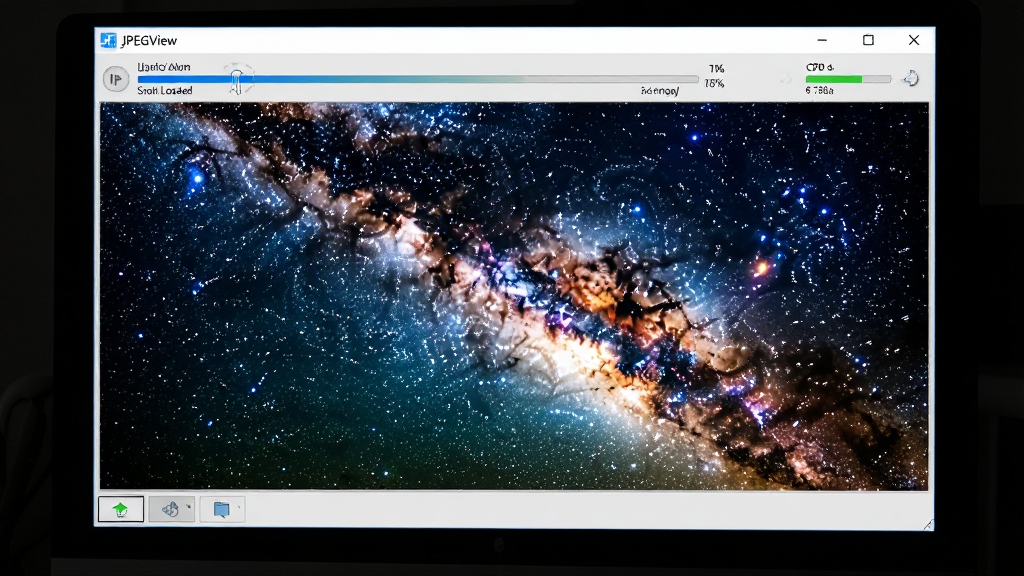Click the blue rotate icon in bottom toolbar
The height and width of the screenshot is (576, 1024).
[170, 509]
